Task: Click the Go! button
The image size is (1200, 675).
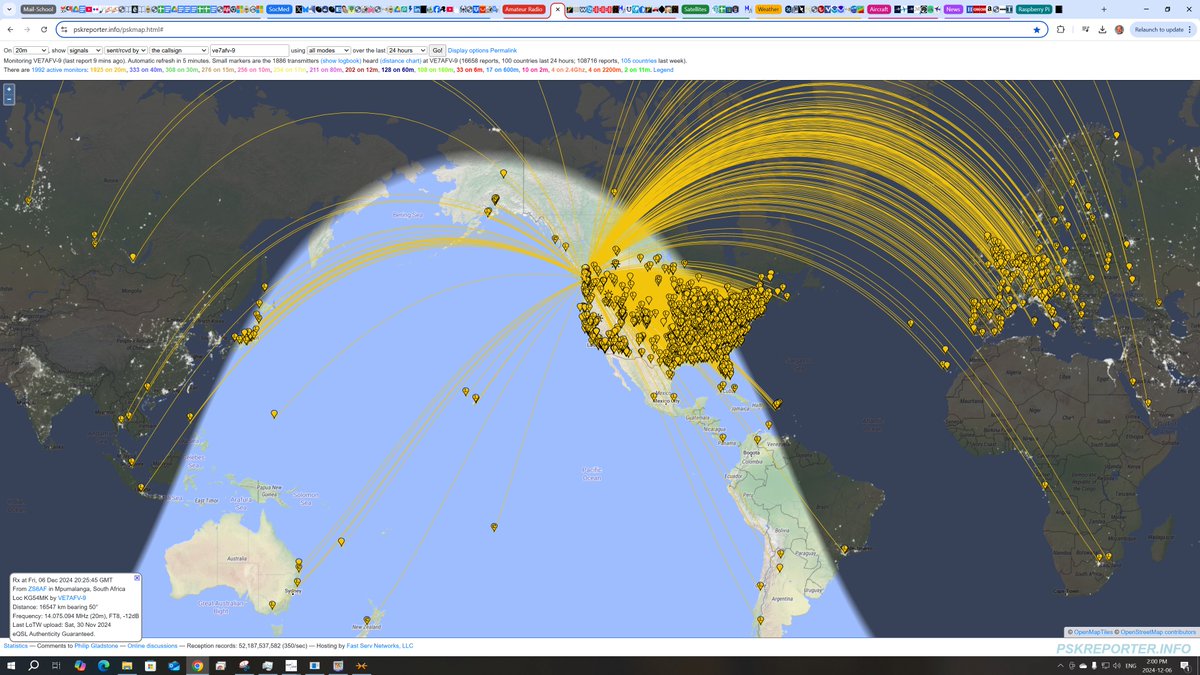Action: 437,50
